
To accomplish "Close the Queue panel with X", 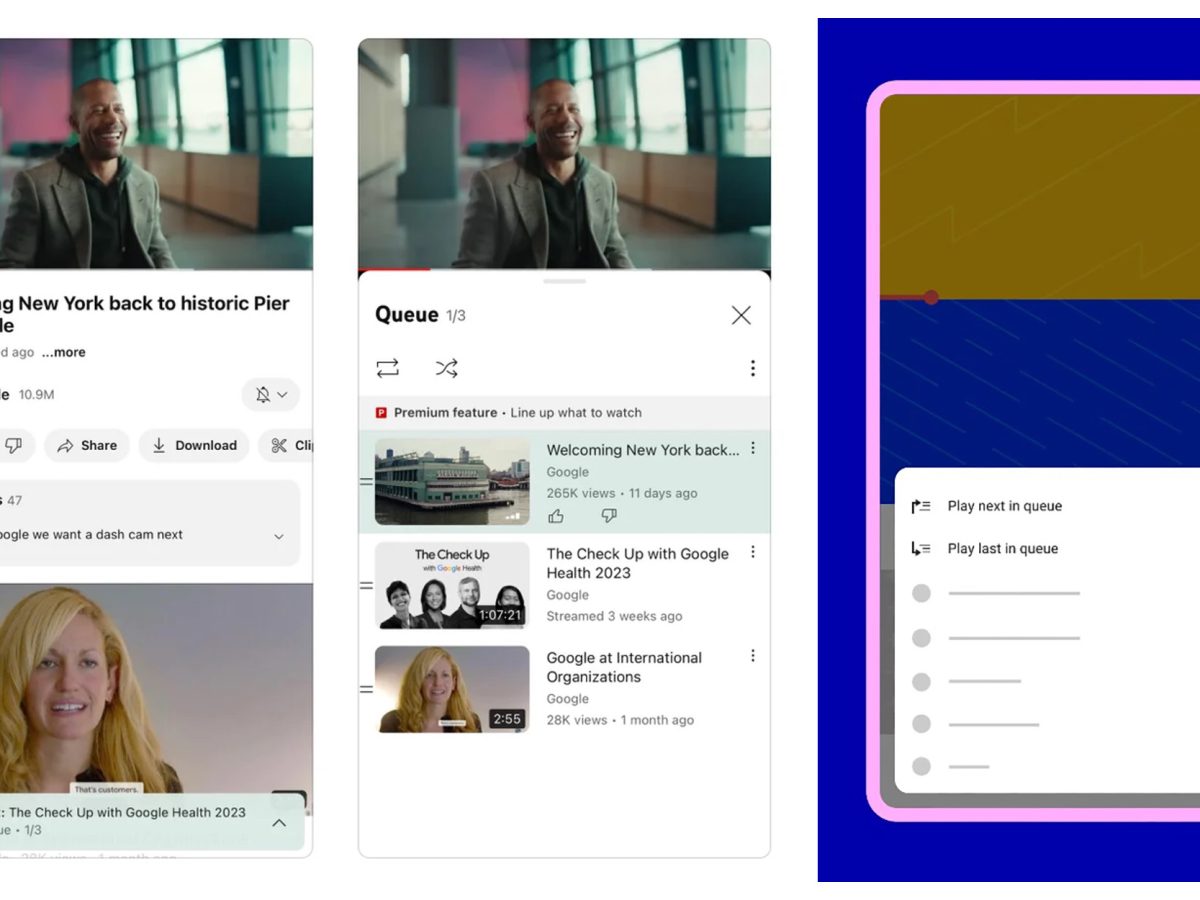I will coord(741,316).
